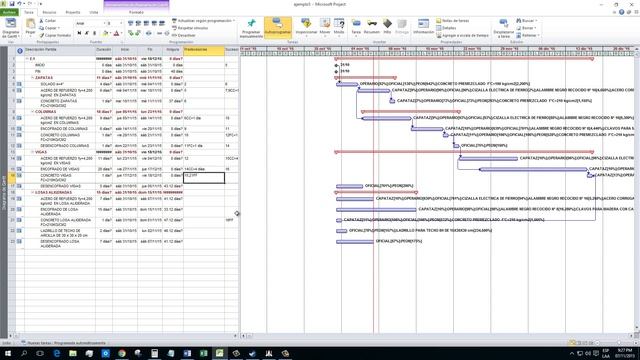Collapse the ZAPATAS summary task
The height and width of the screenshot is (360, 640).
[x=33, y=78]
